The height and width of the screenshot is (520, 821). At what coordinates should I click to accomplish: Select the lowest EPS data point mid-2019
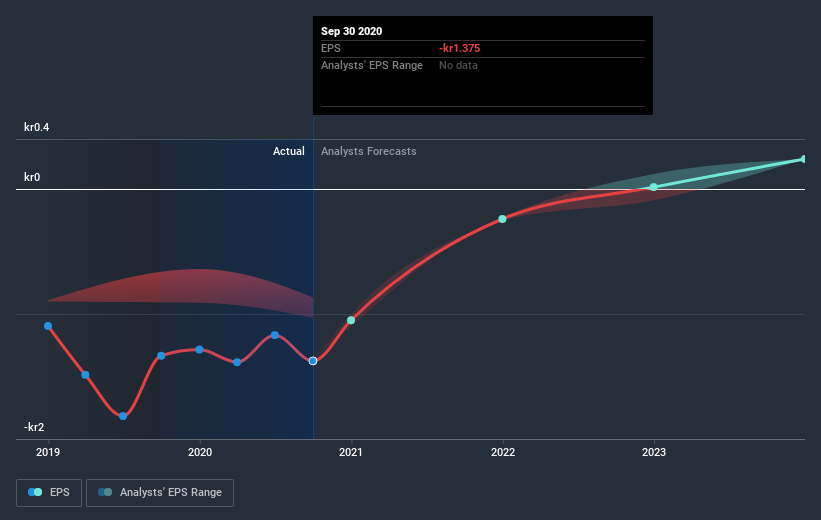(x=123, y=416)
